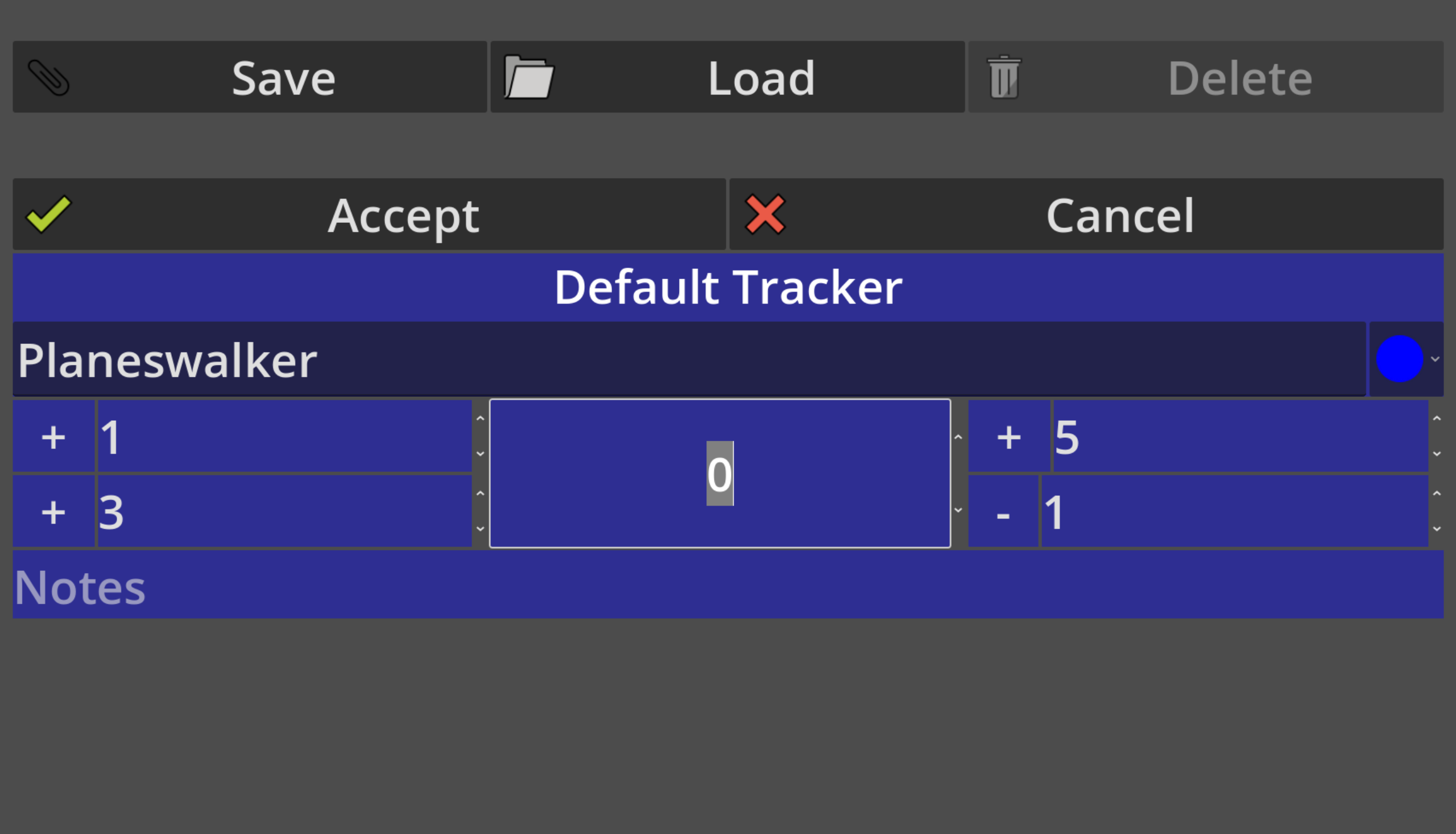This screenshot has width=1456, height=834.
Task: Click the Planeswalker name field
Action: (689, 359)
